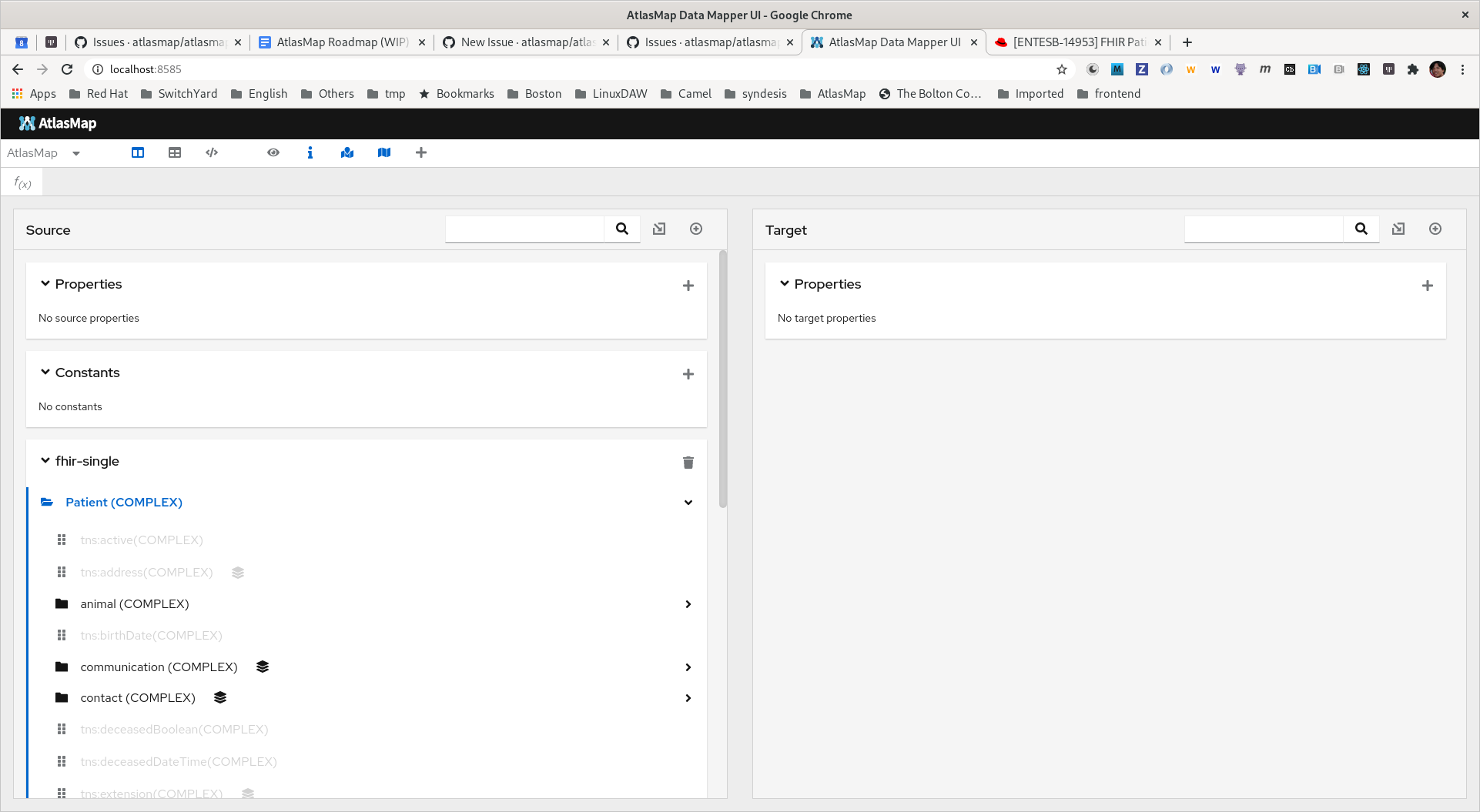Switch to New Issue atlasmap tab

click(x=527, y=42)
